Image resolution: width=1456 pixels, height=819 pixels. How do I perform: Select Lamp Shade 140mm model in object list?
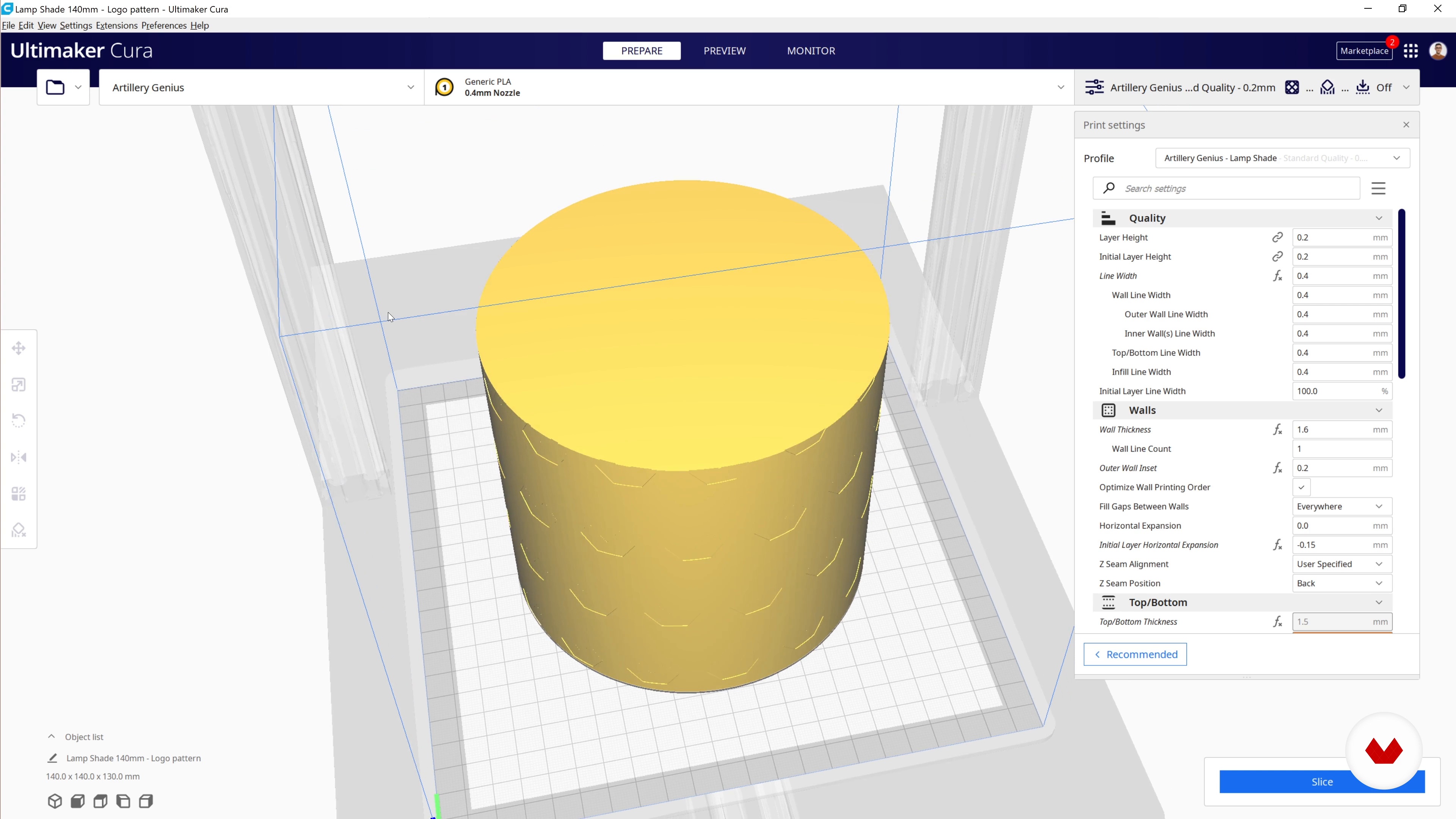(133, 758)
